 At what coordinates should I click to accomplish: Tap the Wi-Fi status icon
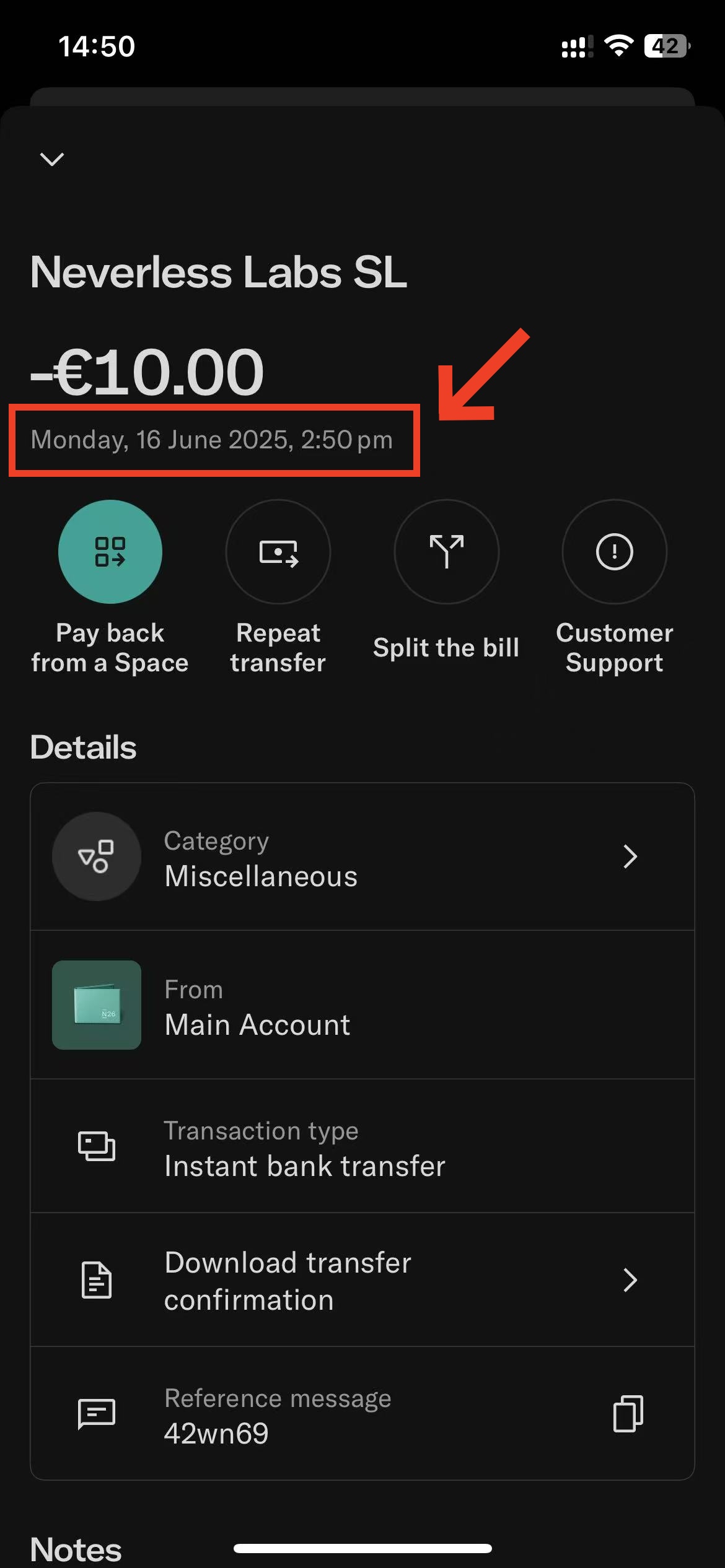[618, 46]
